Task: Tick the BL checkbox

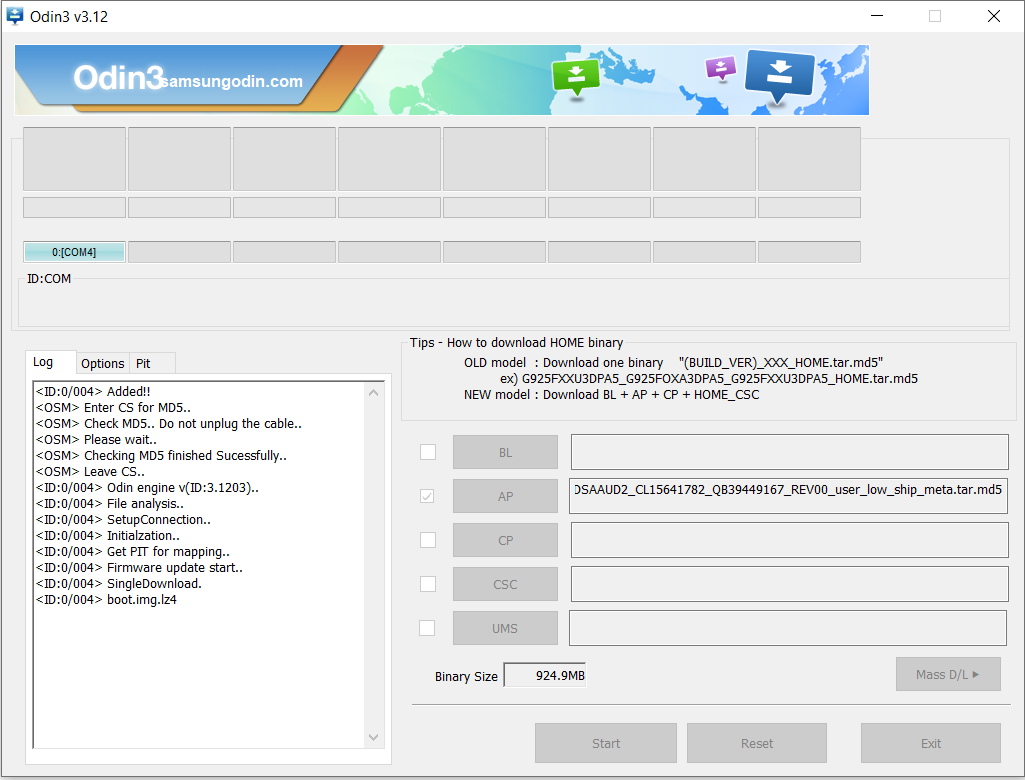Action: [x=428, y=452]
